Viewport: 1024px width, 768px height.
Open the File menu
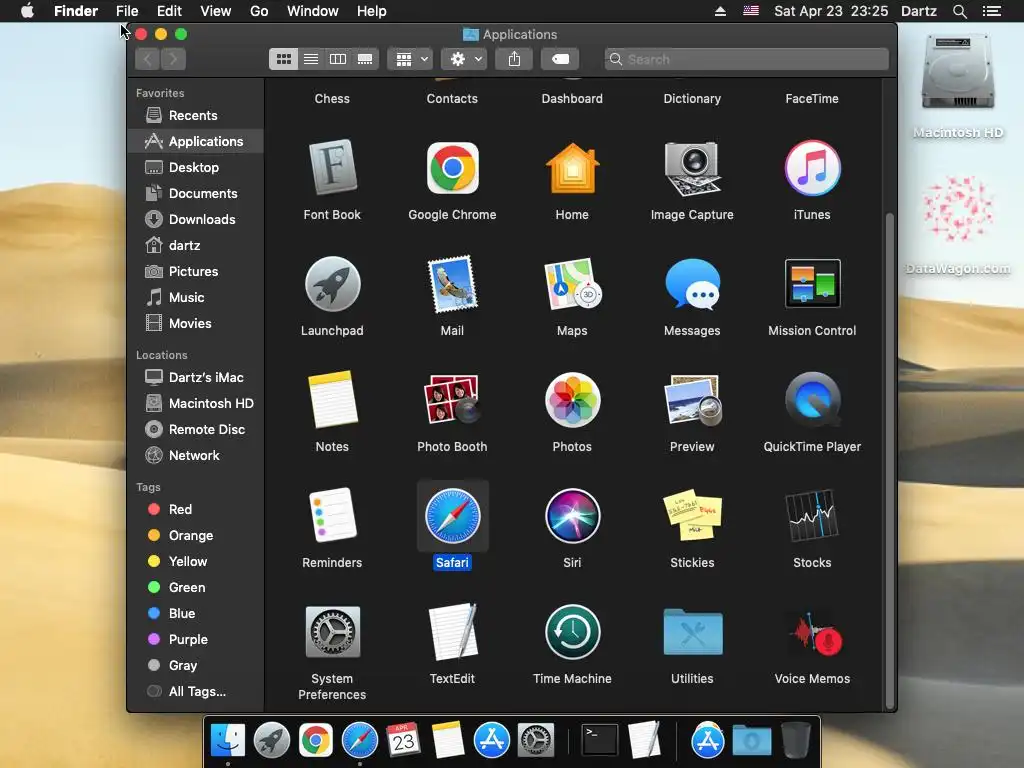[x=127, y=11]
